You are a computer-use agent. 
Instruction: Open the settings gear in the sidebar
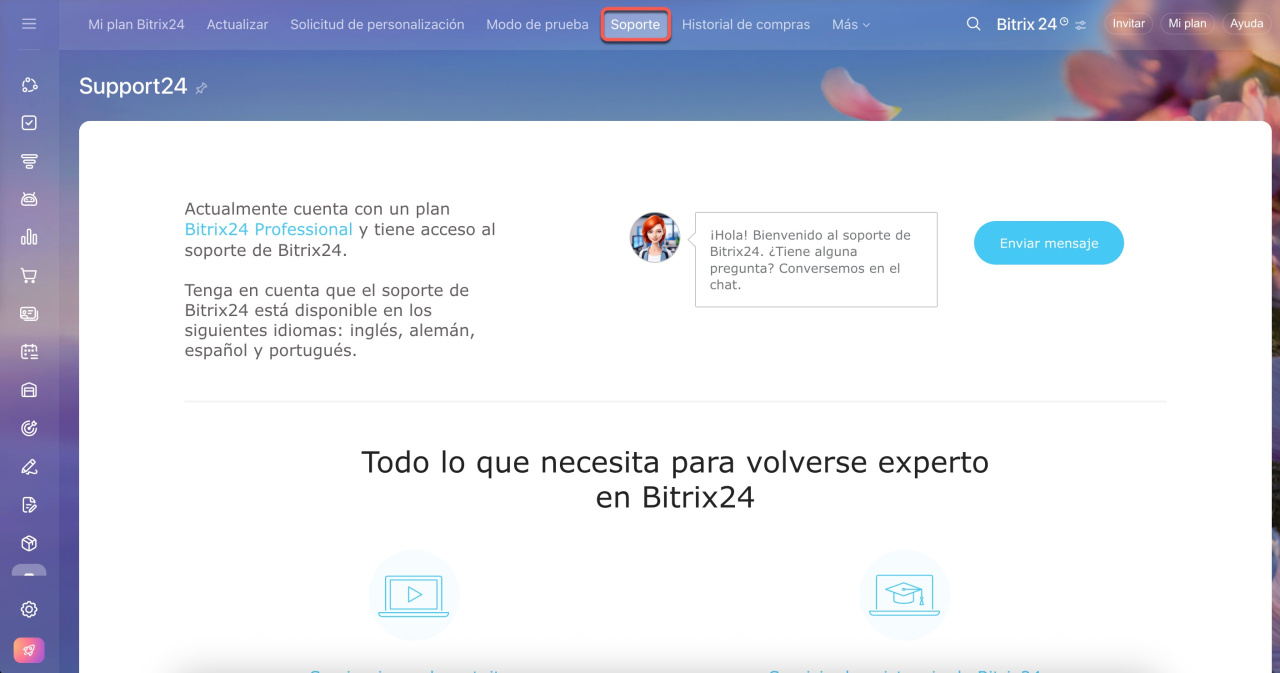click(29, 609)
